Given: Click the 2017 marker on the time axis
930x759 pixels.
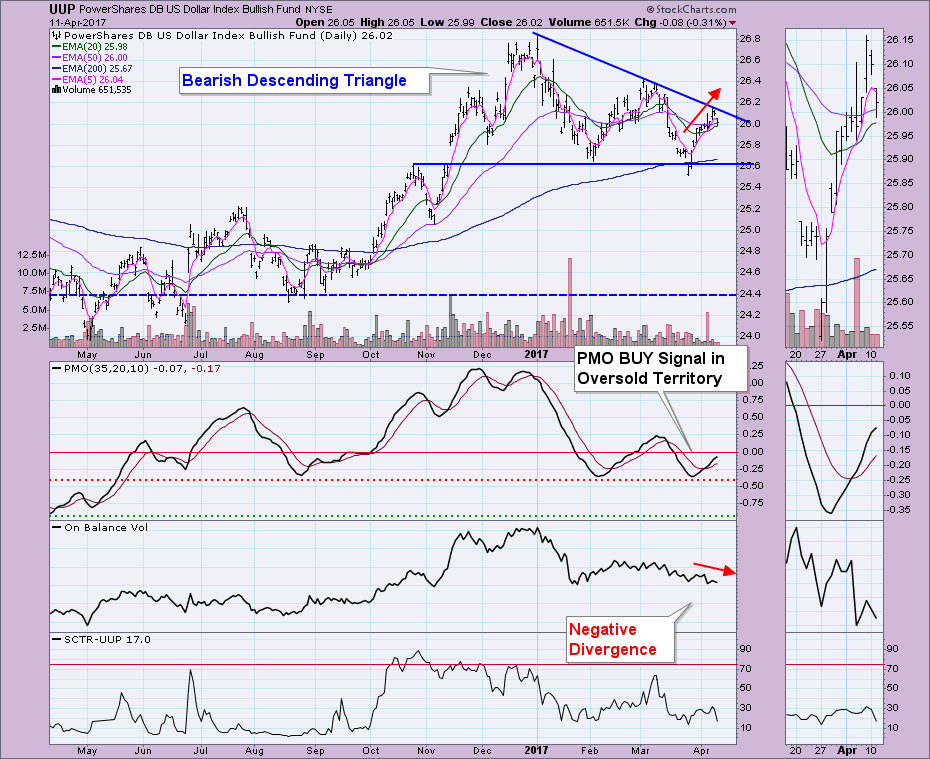Looking at the screenshot, I should click(537, 352).
